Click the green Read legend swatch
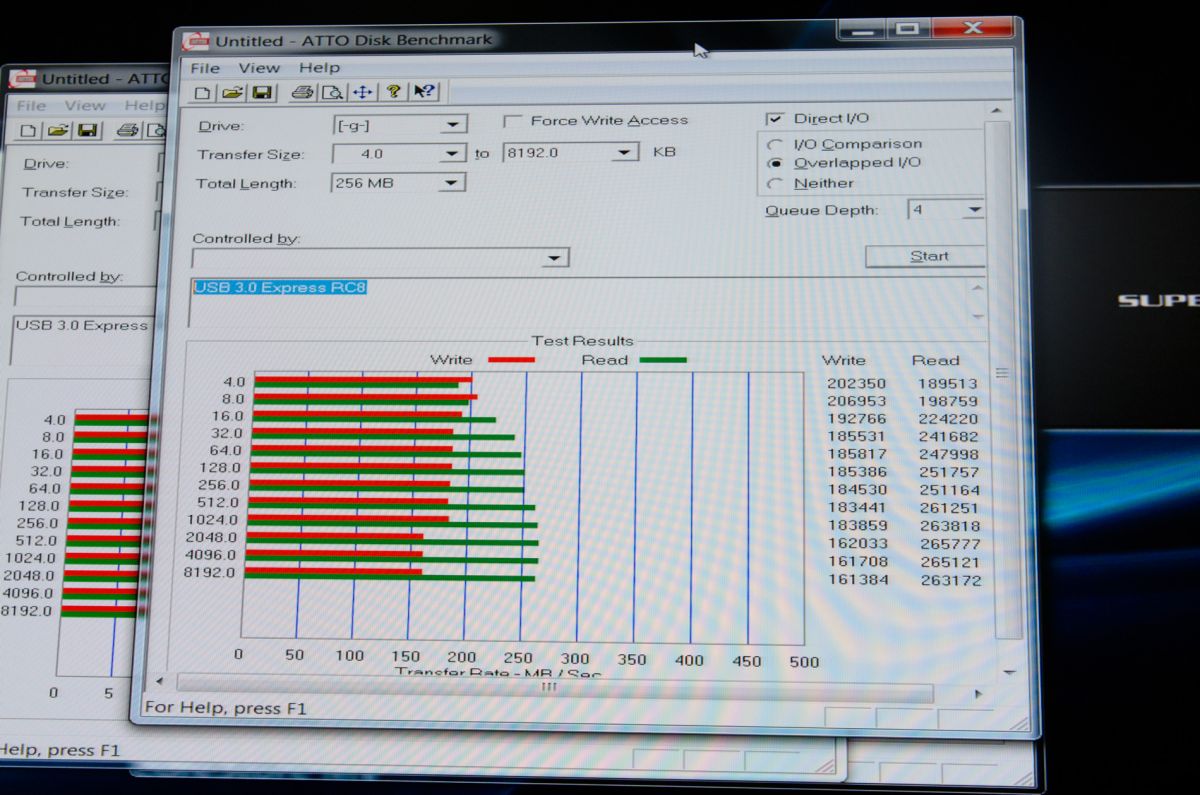Image resolution: width=1200 pixels, height=795 pixels. point(663,360)
